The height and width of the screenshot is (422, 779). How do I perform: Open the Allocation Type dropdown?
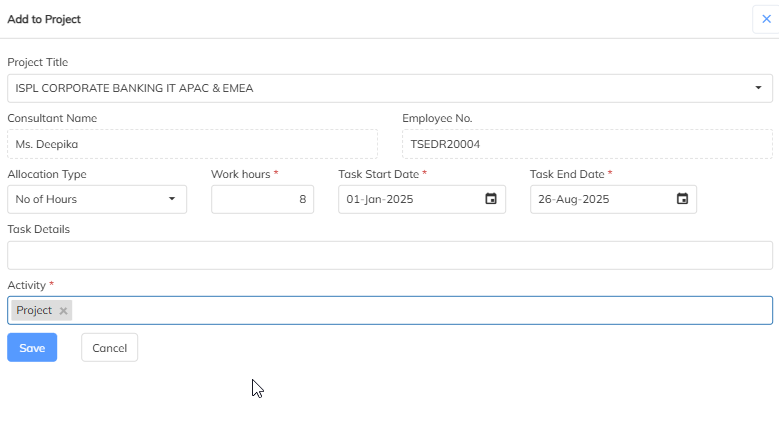(172, 199)
